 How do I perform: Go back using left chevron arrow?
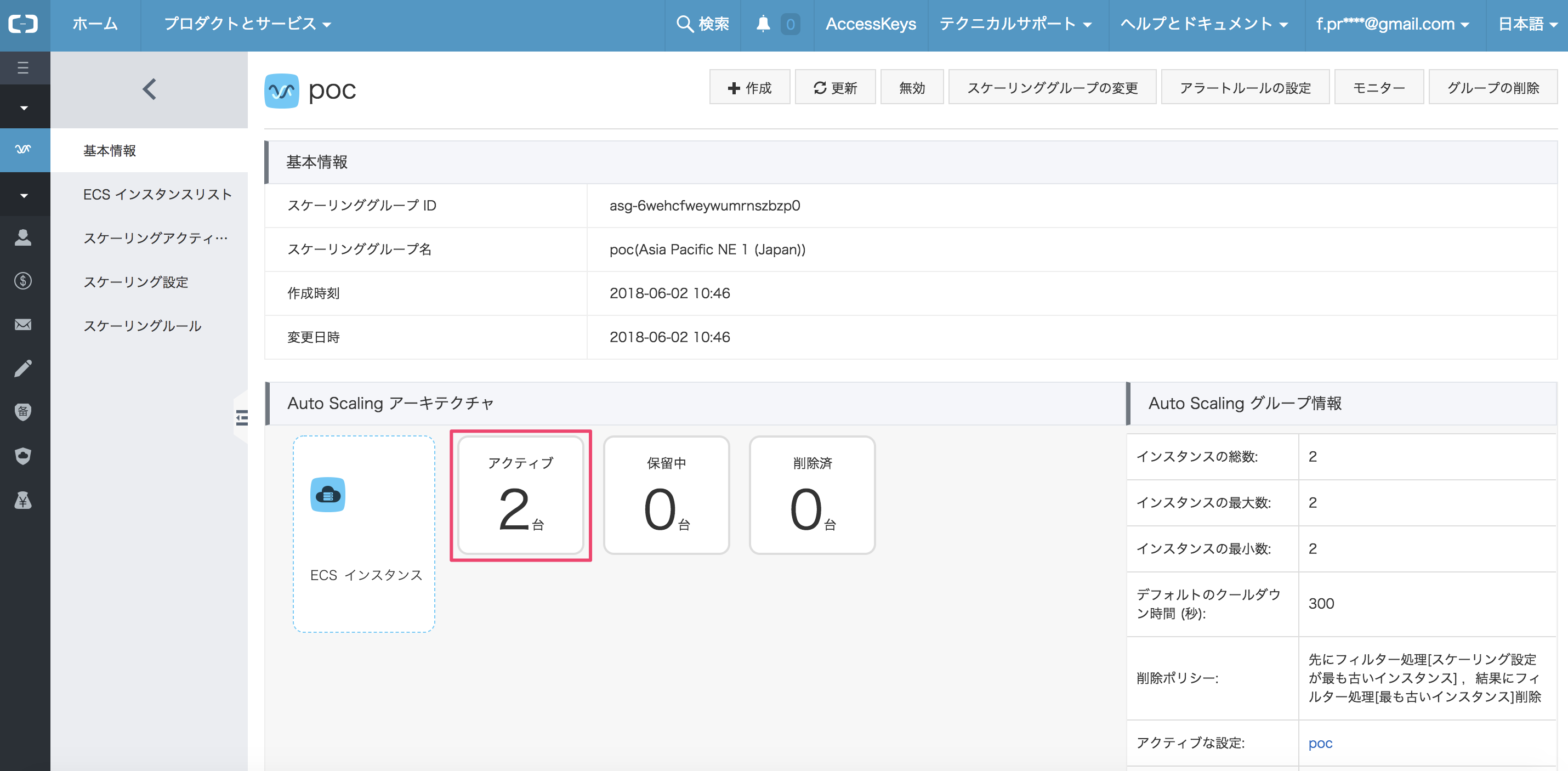pyautogui.click(x=149, y=89)
